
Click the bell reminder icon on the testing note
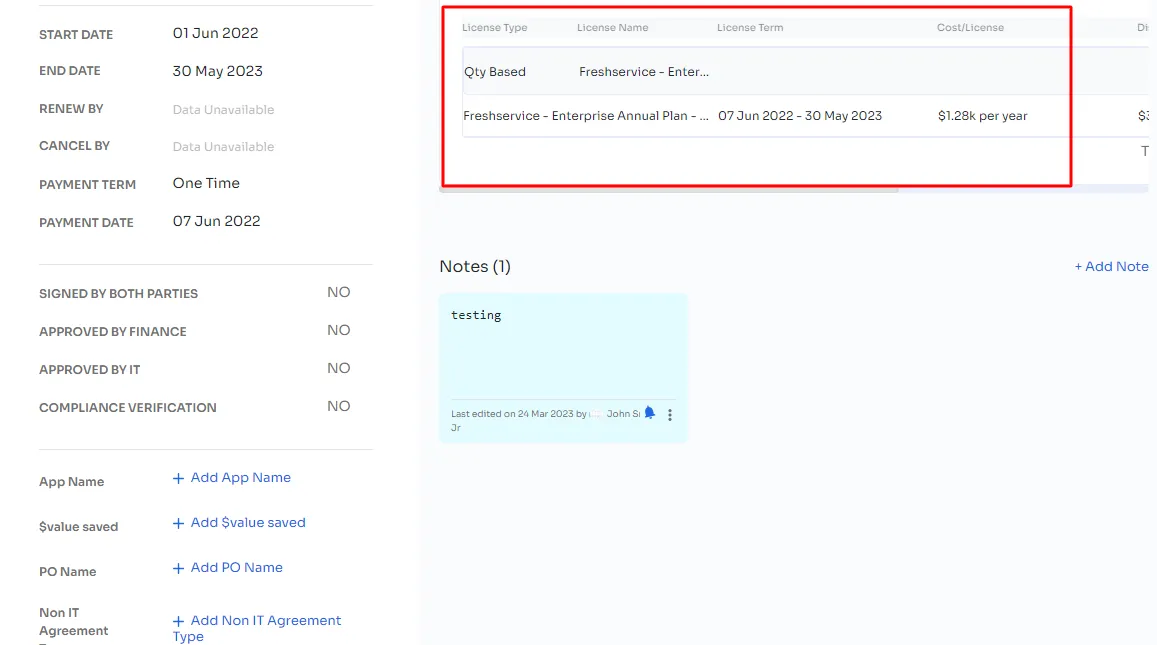(x=649, y=413)
